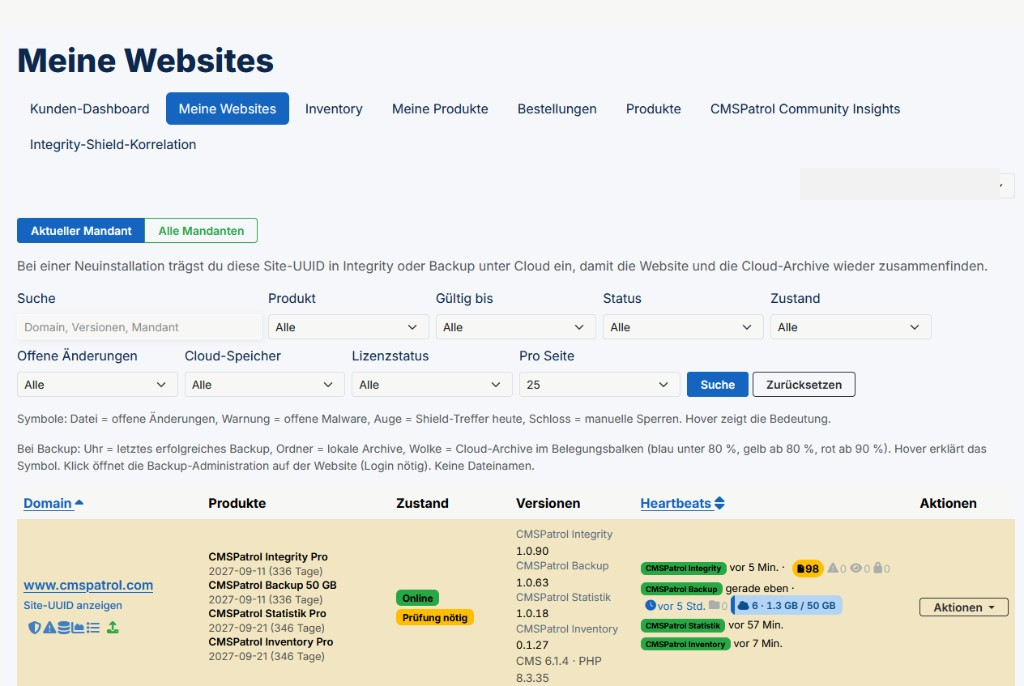Click the version number 1.0.90
This screenshot has height=686, width=1024.
[x=532, y=551]
